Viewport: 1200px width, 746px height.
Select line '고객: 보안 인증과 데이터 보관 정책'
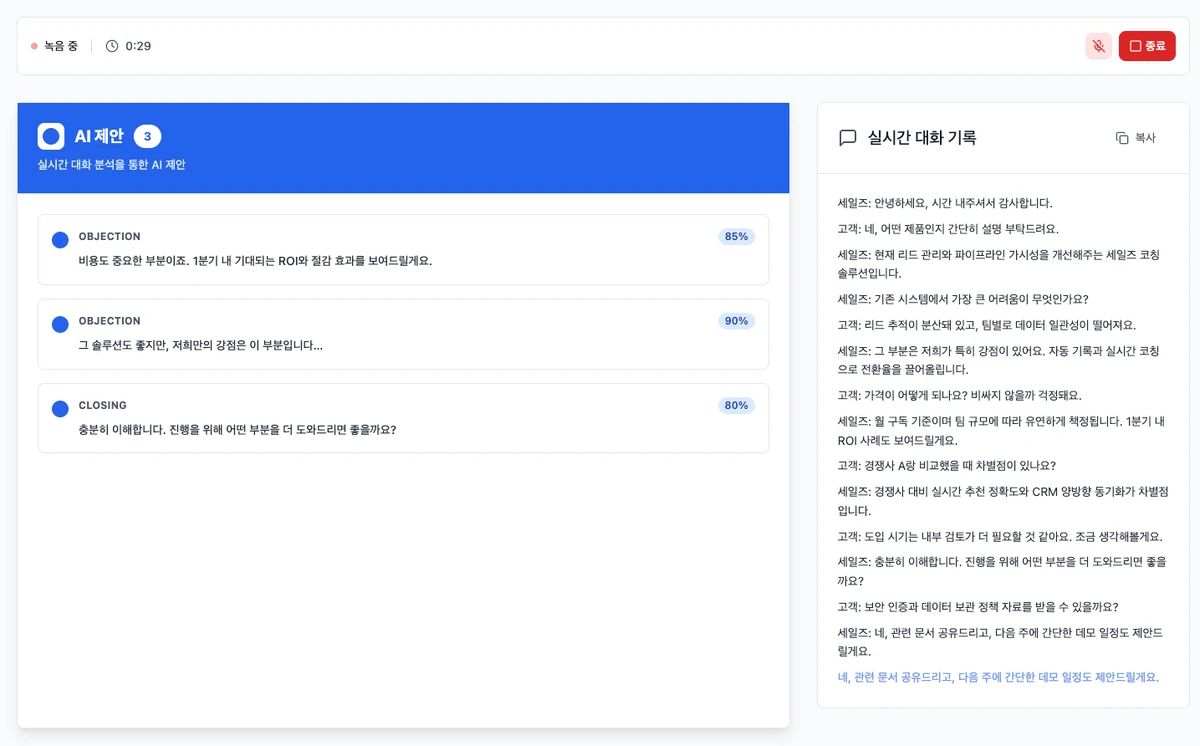[978, 606]
